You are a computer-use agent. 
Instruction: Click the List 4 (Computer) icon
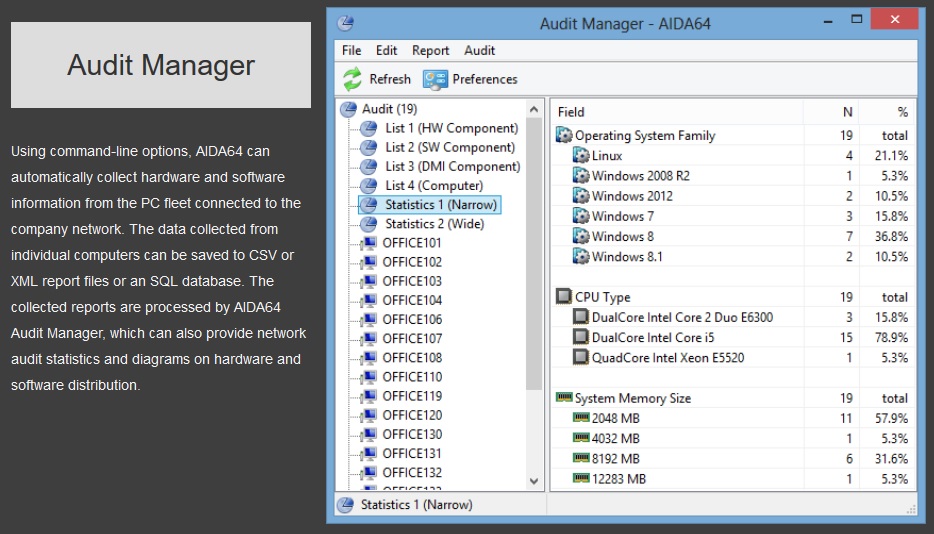[x=369, y=185]
